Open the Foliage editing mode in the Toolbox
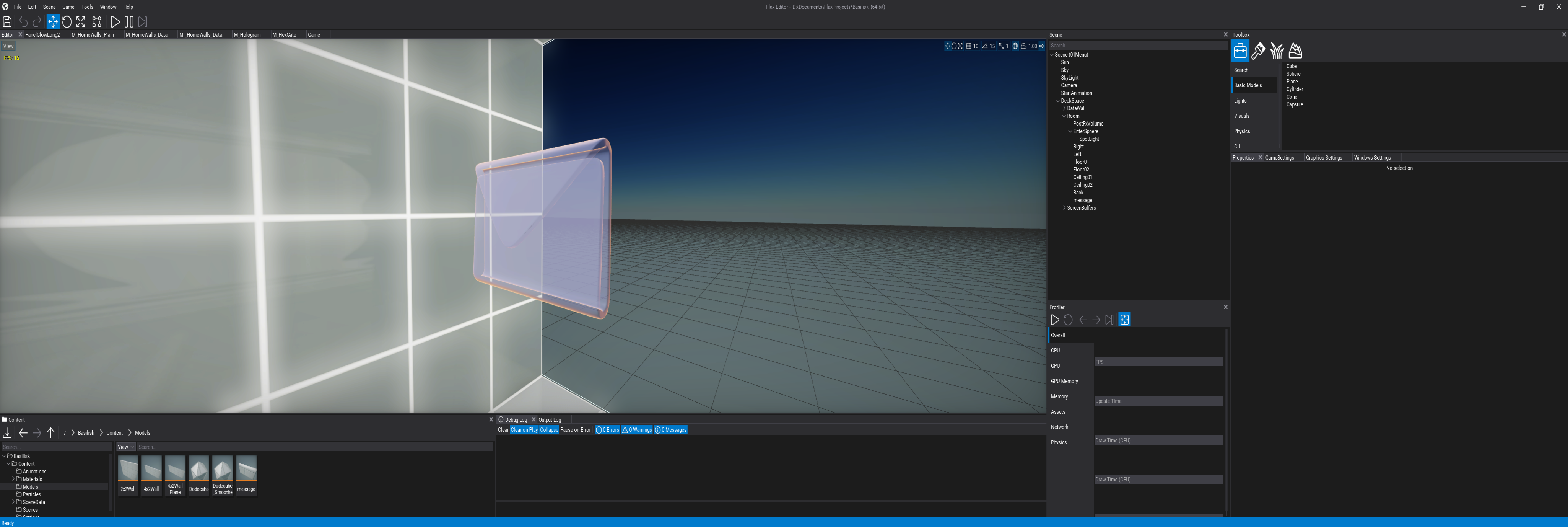1568x527 pixels. [1277, 51]
